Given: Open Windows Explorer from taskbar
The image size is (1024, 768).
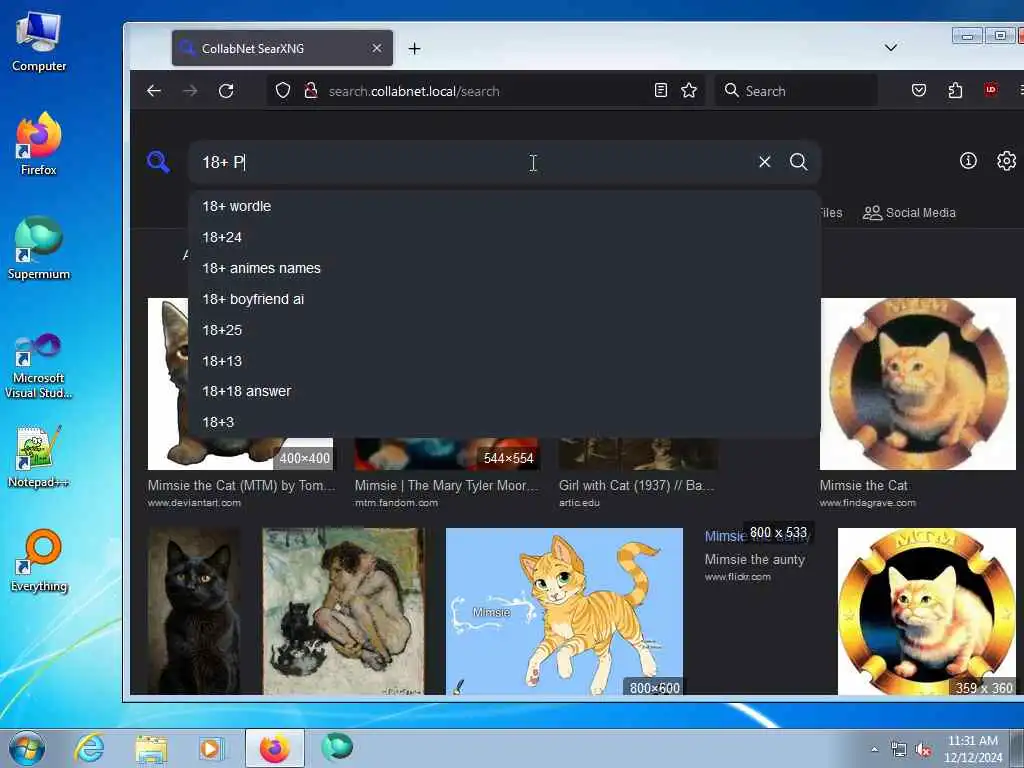Looking at the screenshot, I should (x=151, y=748).
